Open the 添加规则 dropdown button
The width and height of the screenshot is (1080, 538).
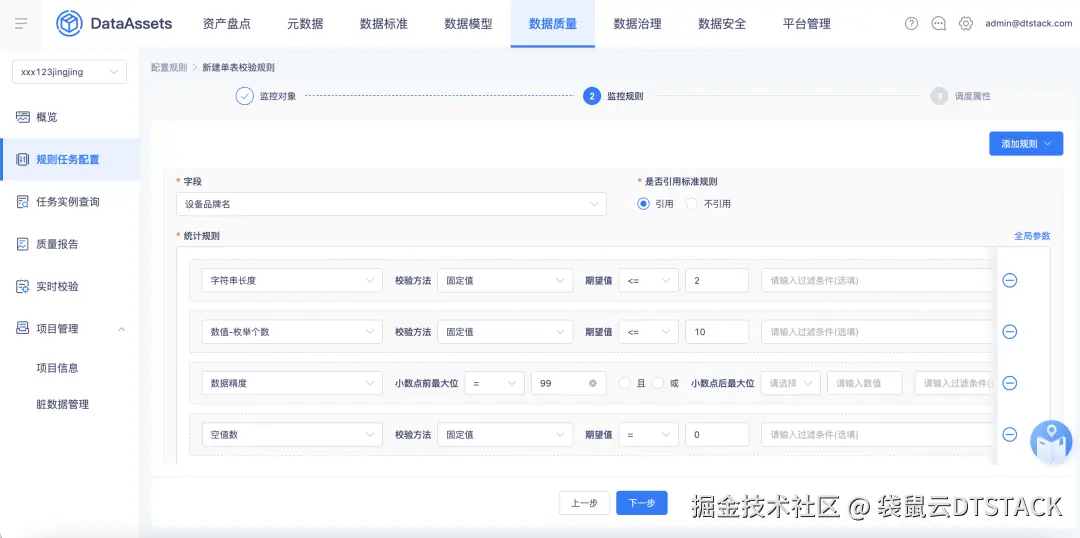click(1026, 144)
